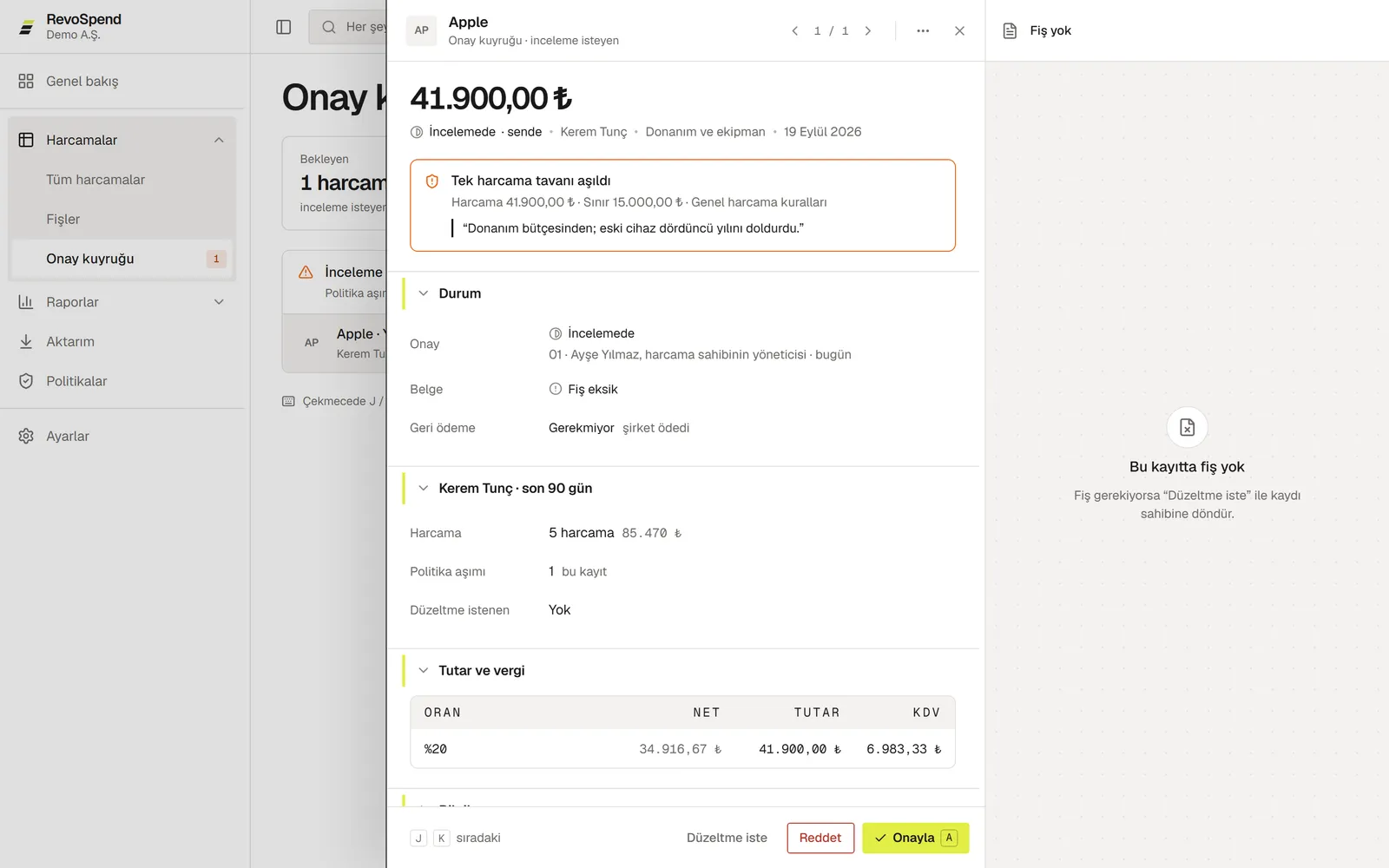The image size is (1389, 868).
Task: Click the 5 harcama value
Action: coord(581,533)
